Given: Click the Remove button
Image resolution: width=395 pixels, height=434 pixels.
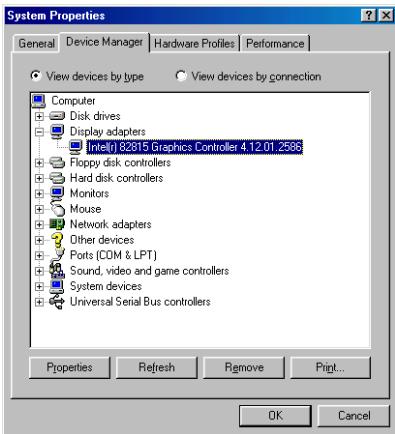Looking at the screenshot, I should (244, 367).
